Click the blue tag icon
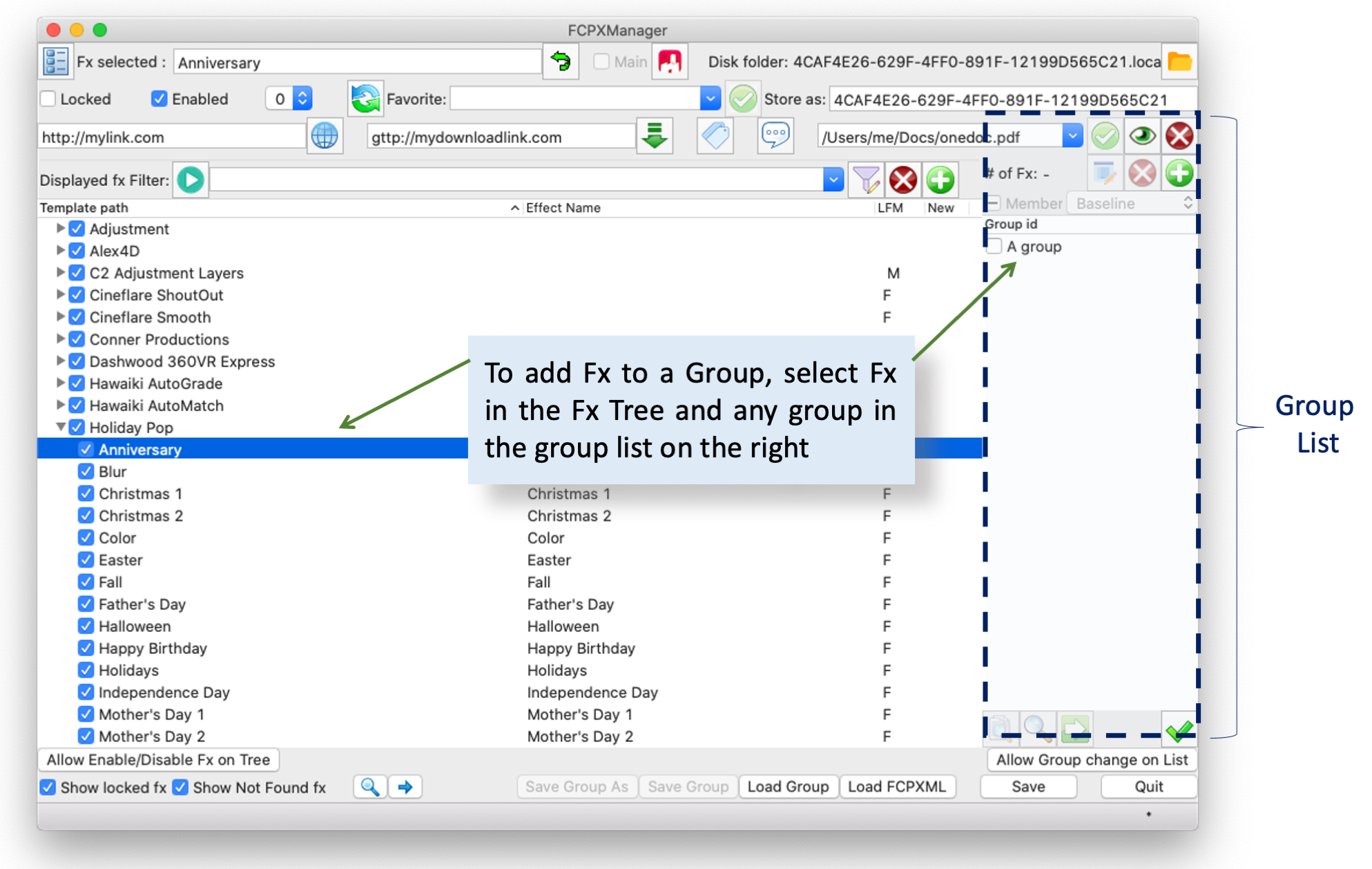This screenshot has width=1372, height=869. pos(715,135)
